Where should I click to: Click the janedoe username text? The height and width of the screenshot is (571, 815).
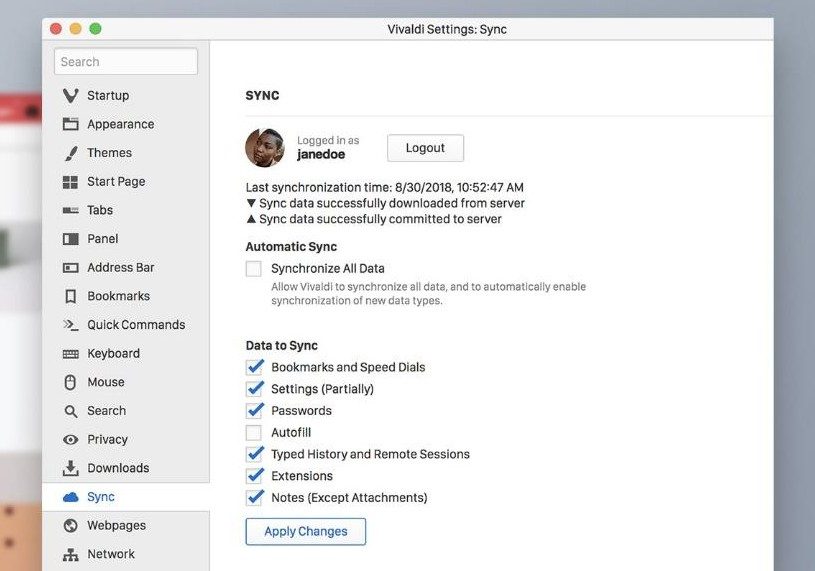[x=321, y=154]
